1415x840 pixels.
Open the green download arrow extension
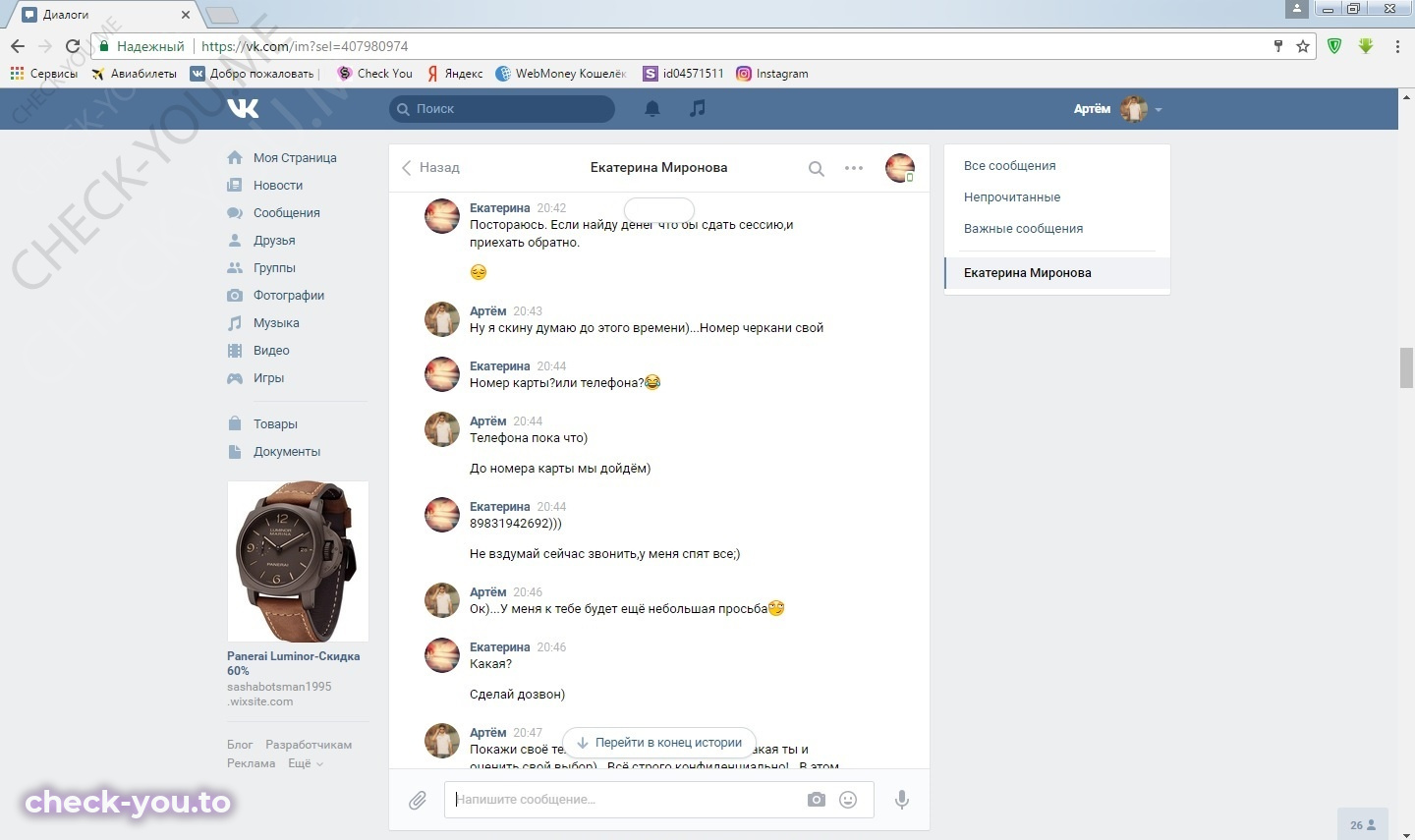coord(1366,46)
